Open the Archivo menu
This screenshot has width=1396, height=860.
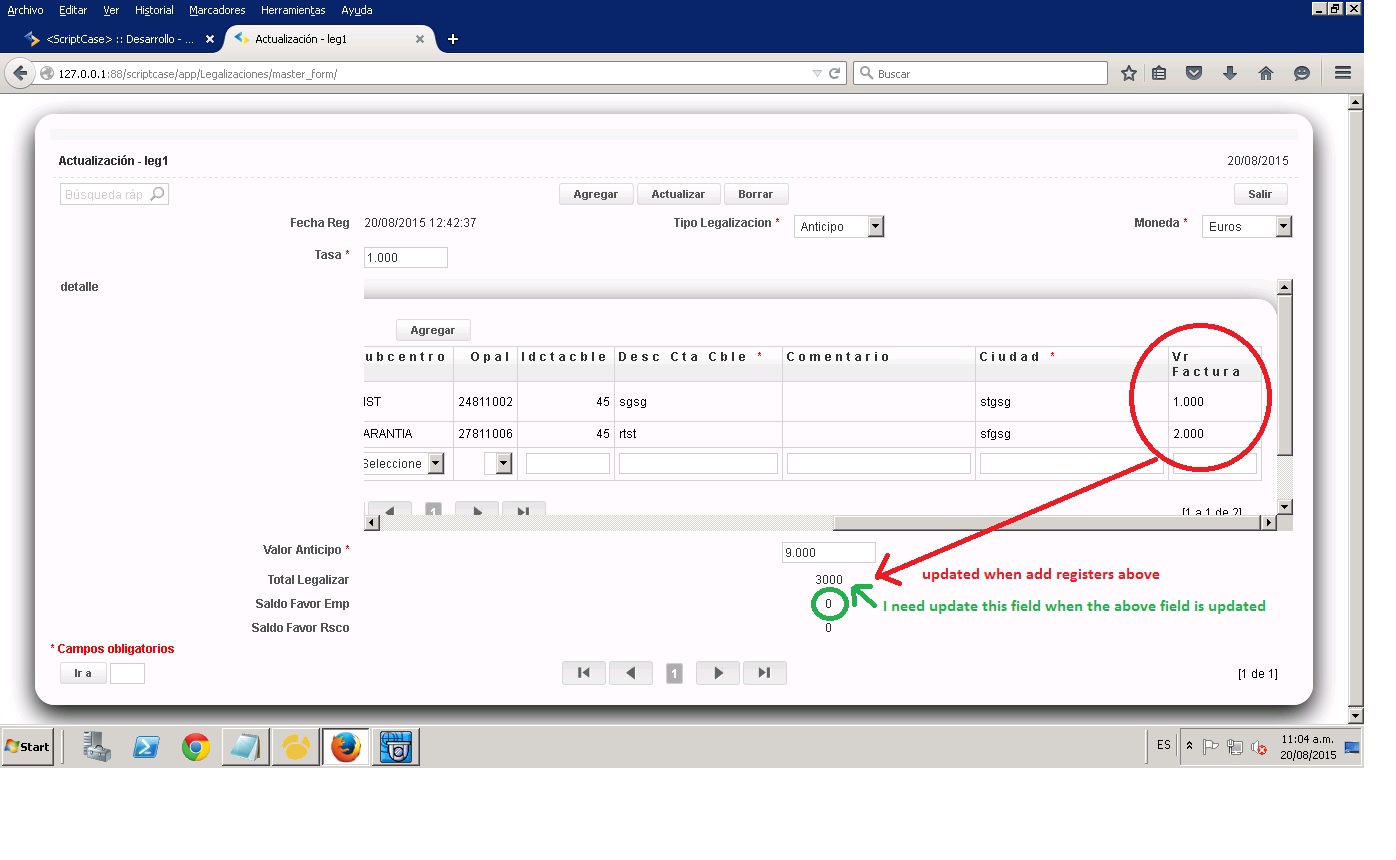[25, 10]
